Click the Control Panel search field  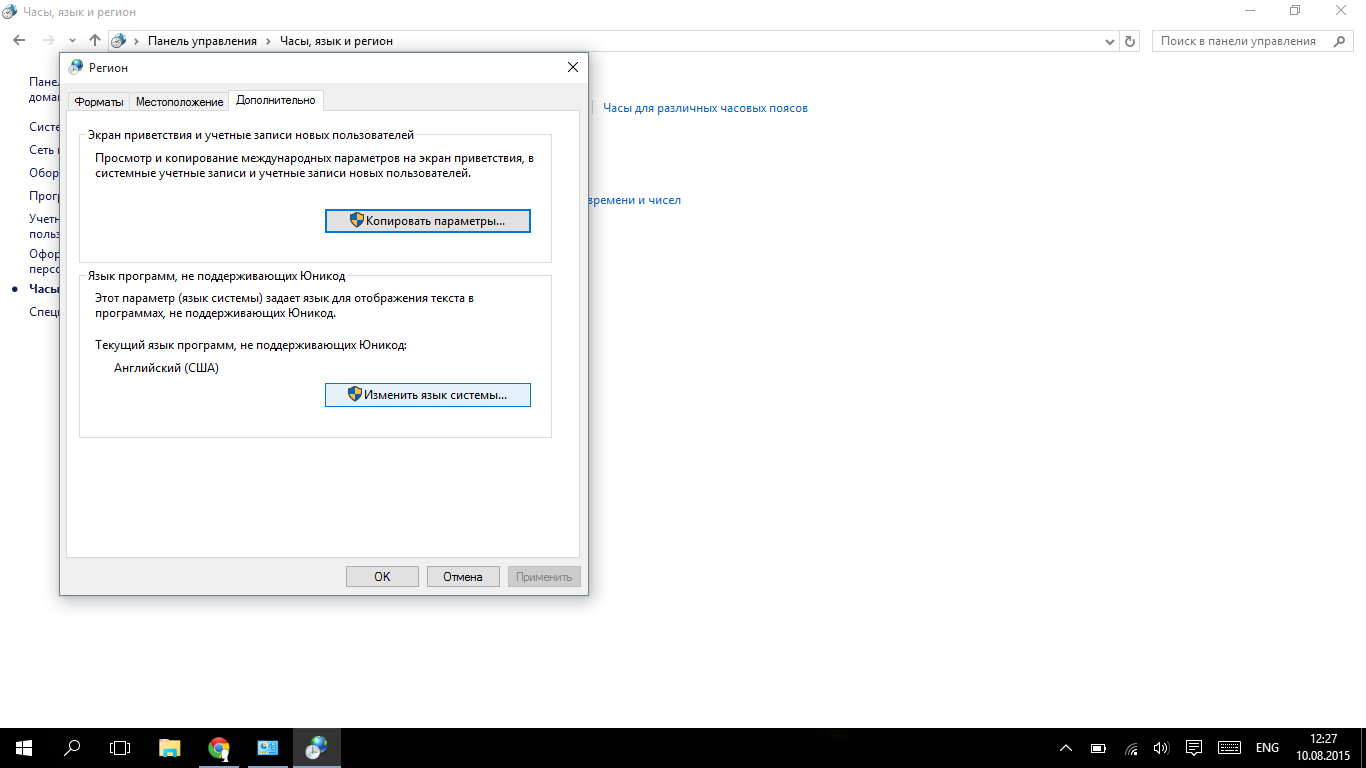1240,41
